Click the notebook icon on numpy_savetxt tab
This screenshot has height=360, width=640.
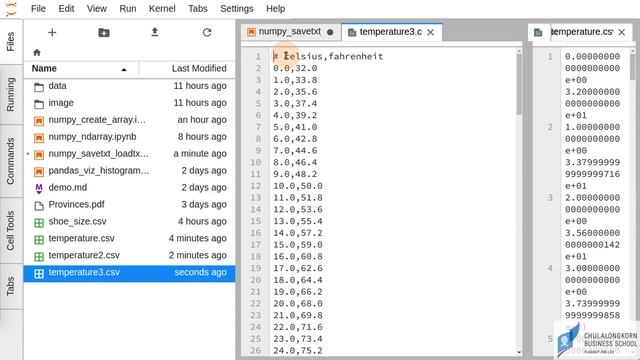point(251,32)
